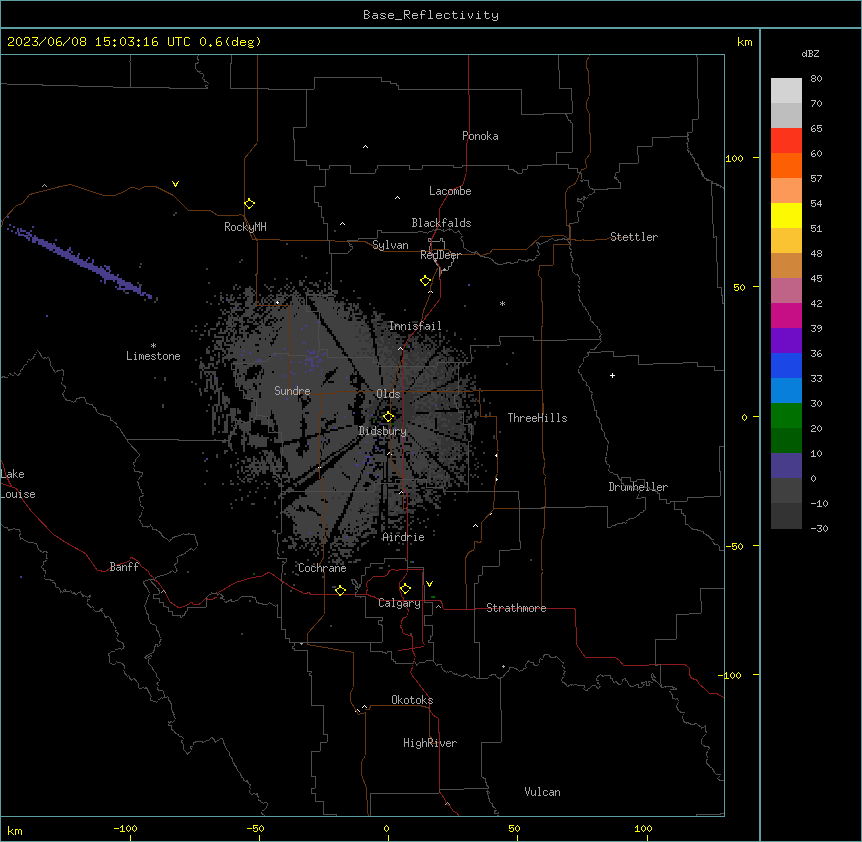This screenshot has height=842, width=862.
Task: Click the HighRiver label
Action: point(430,743)
